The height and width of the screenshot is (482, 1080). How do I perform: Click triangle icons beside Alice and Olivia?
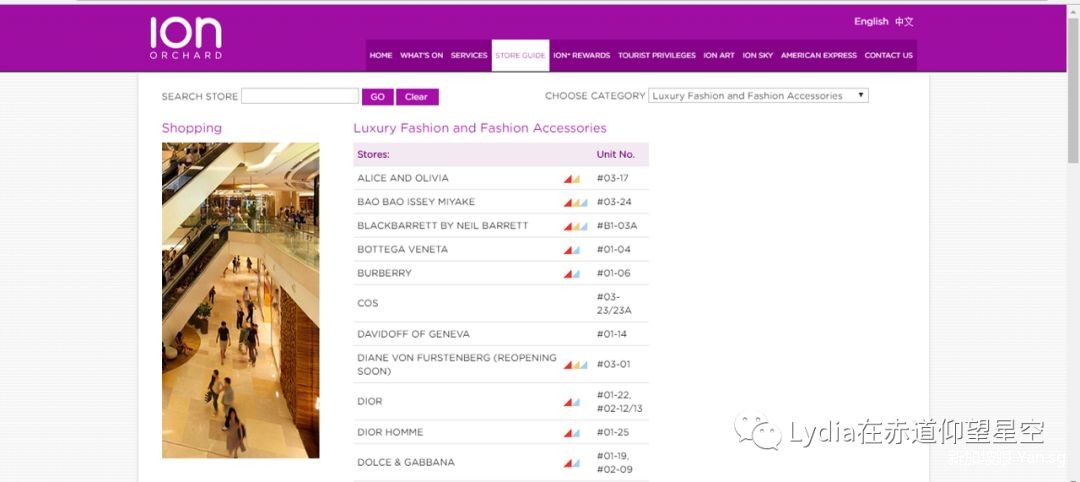click(x=572, y=179)
